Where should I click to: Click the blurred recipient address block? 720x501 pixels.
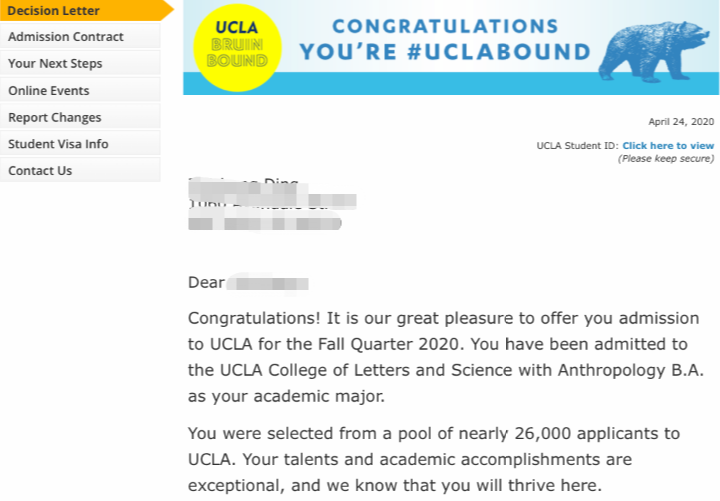[272, 203]
